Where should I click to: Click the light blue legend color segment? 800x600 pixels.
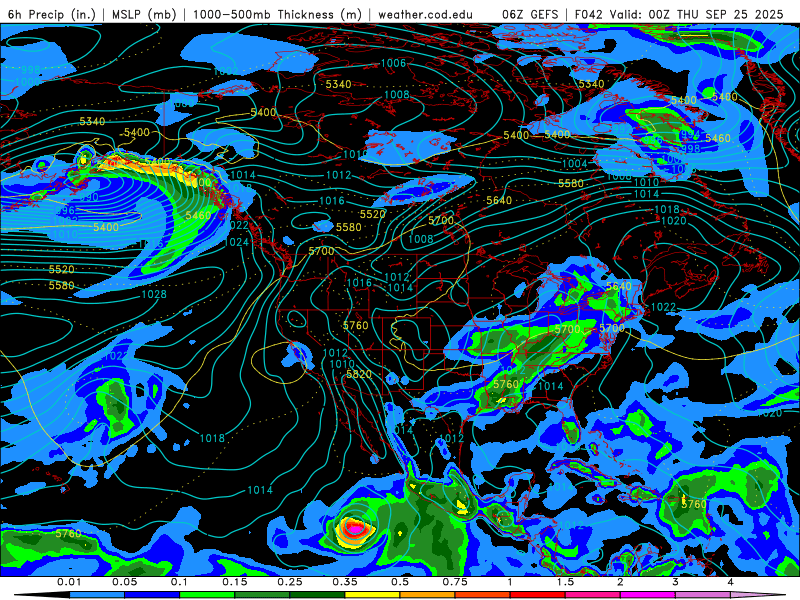(x=97, y=595)
